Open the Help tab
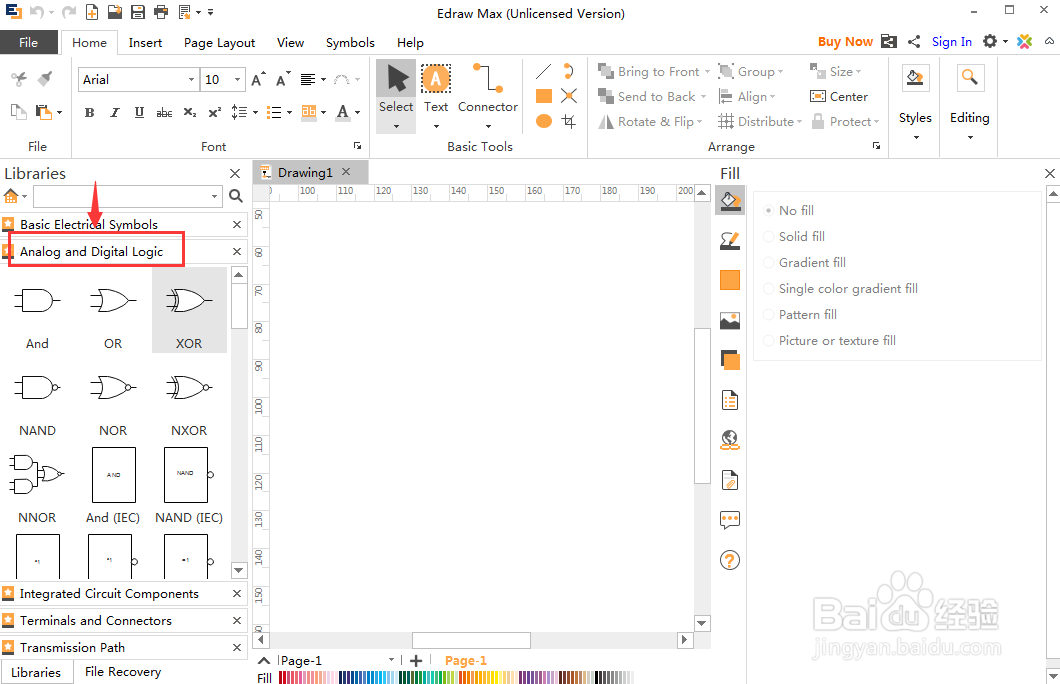This screenshot has height=684, width=1060. pos(410,43)
